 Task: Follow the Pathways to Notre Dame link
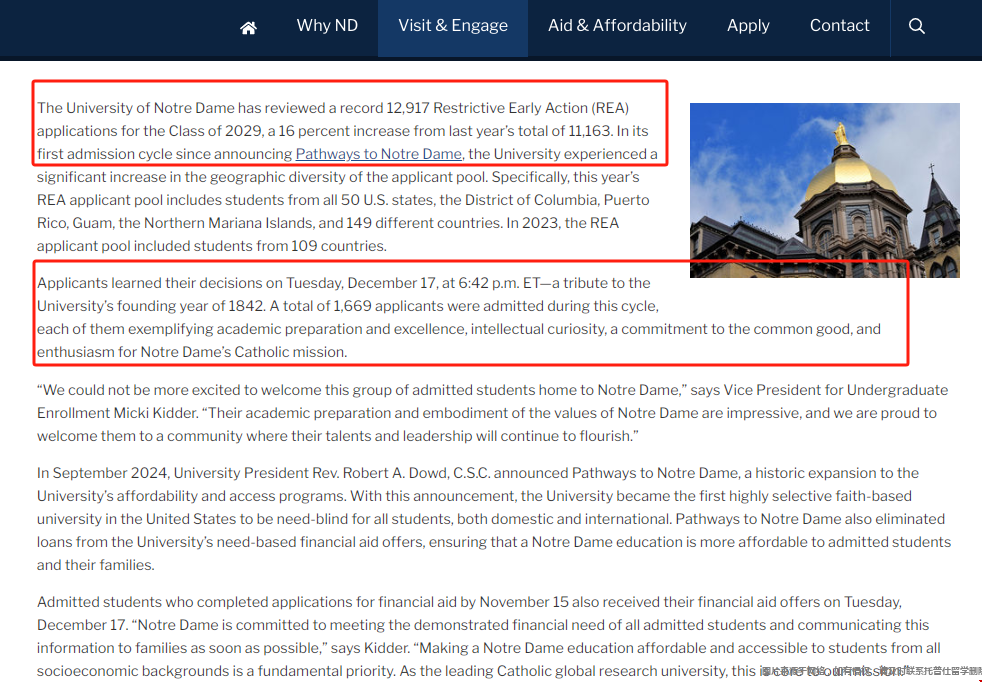point(378,154)
